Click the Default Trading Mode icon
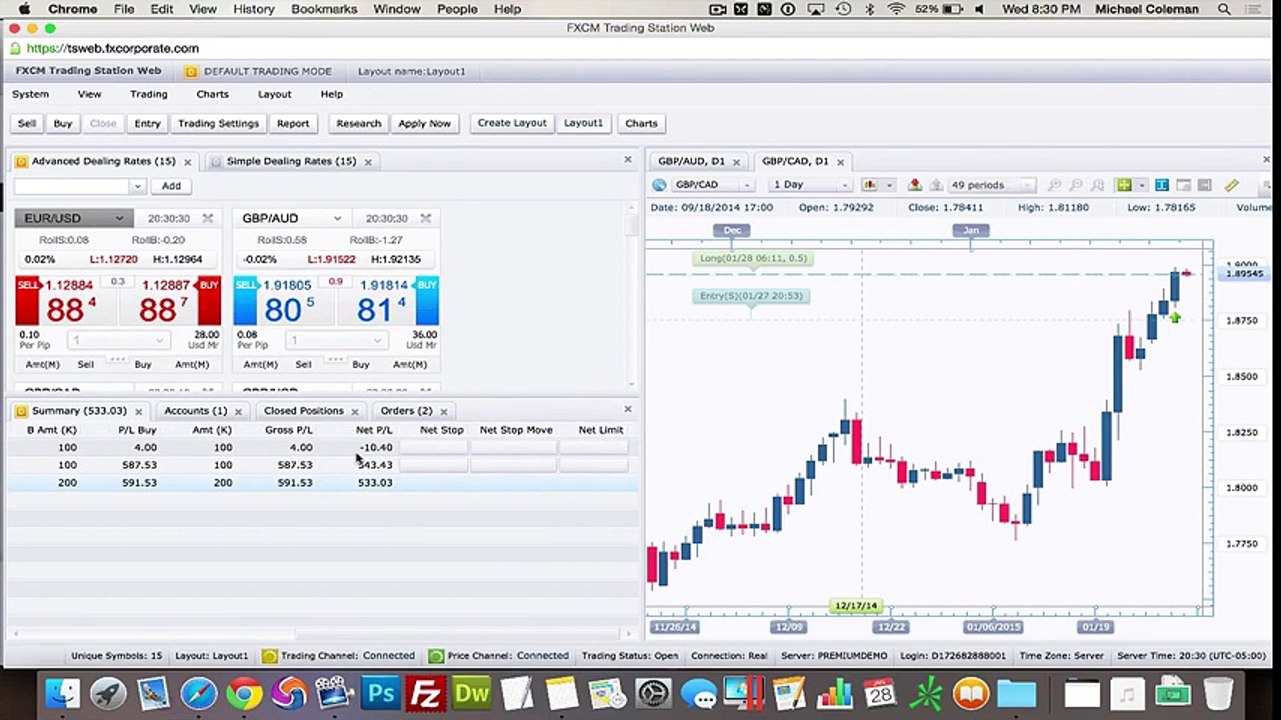Viewport: 1281px width, 720px height. coord(191,72)
